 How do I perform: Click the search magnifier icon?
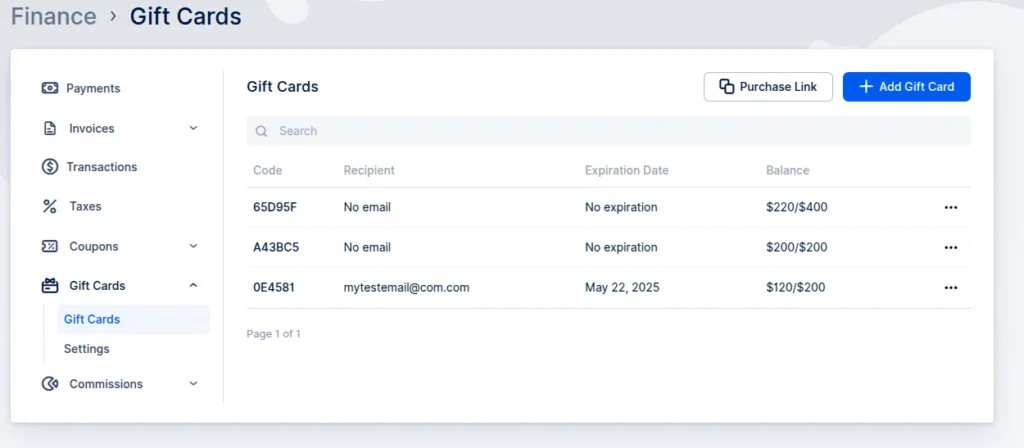(261, 131)
